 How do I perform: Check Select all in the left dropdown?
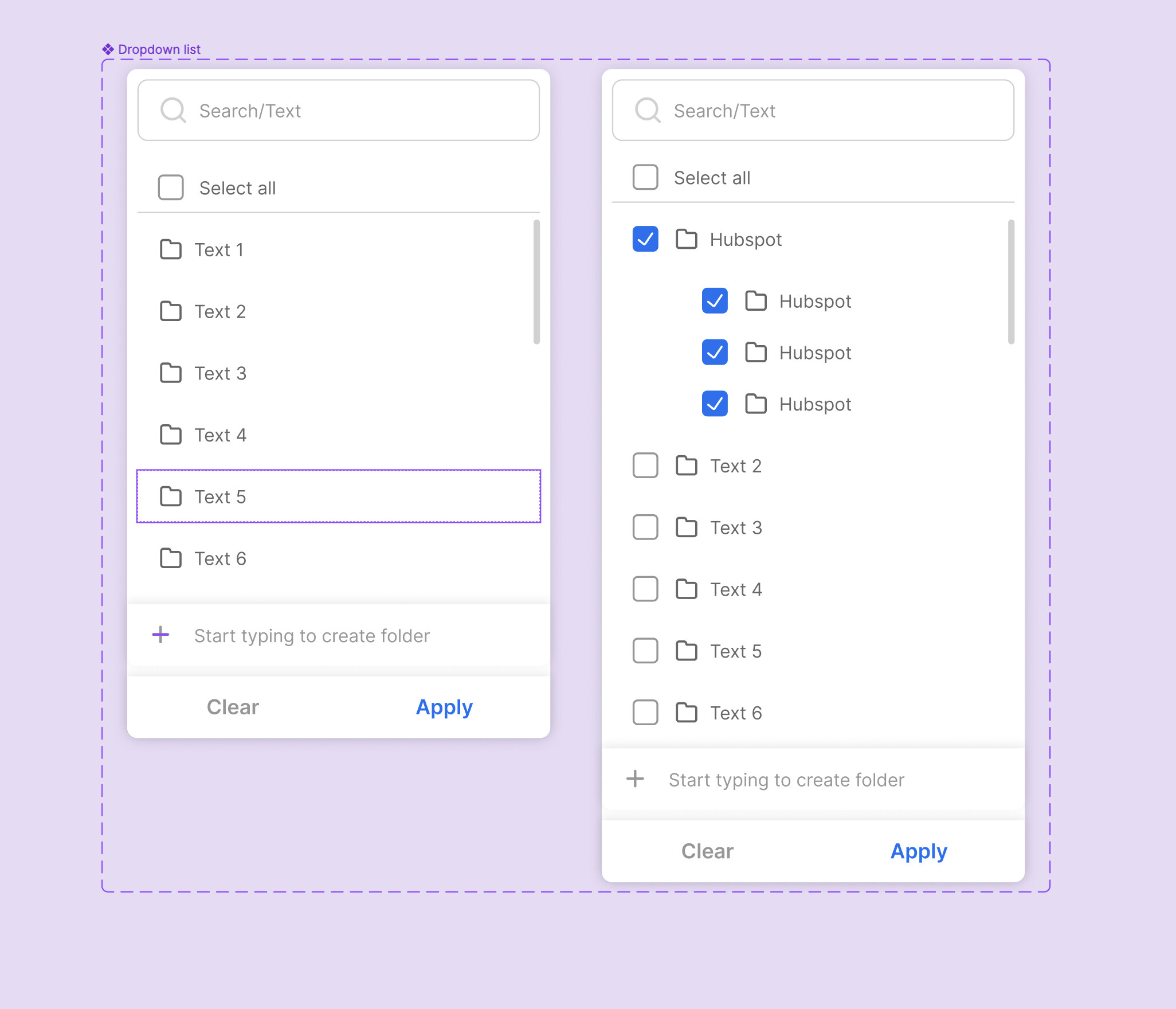click(171, 187)
